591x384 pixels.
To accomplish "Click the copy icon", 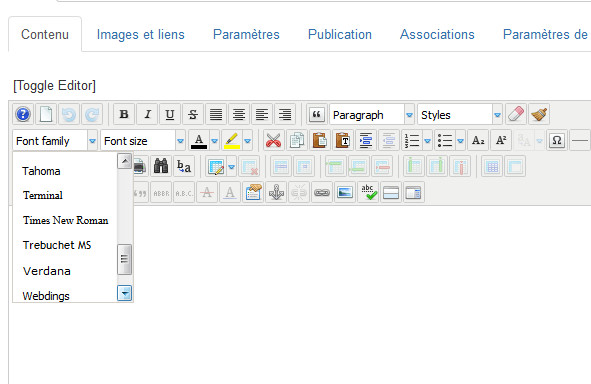I will (297, 141).
